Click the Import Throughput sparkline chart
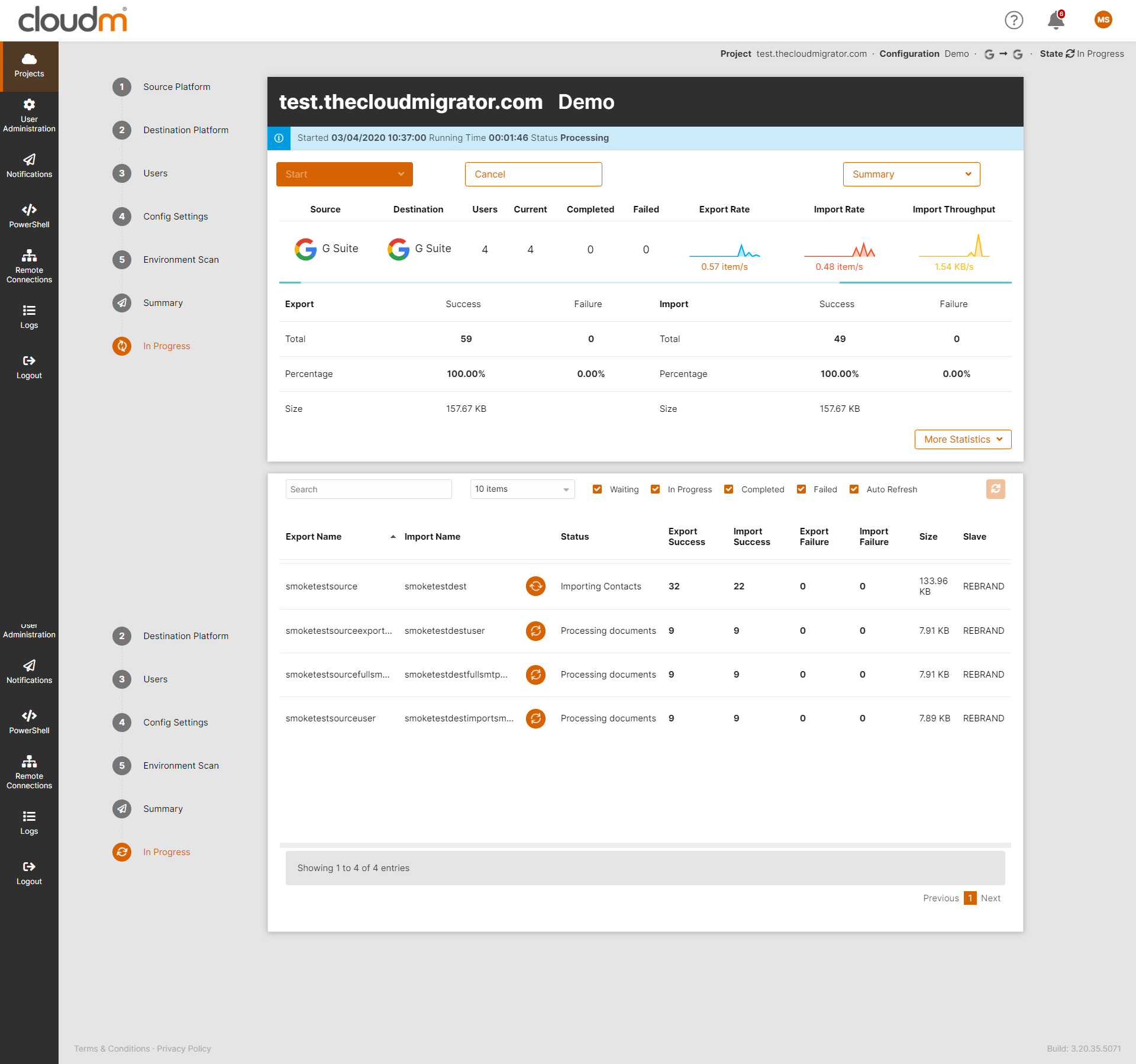The image size is (1136, 1064). 954,246
